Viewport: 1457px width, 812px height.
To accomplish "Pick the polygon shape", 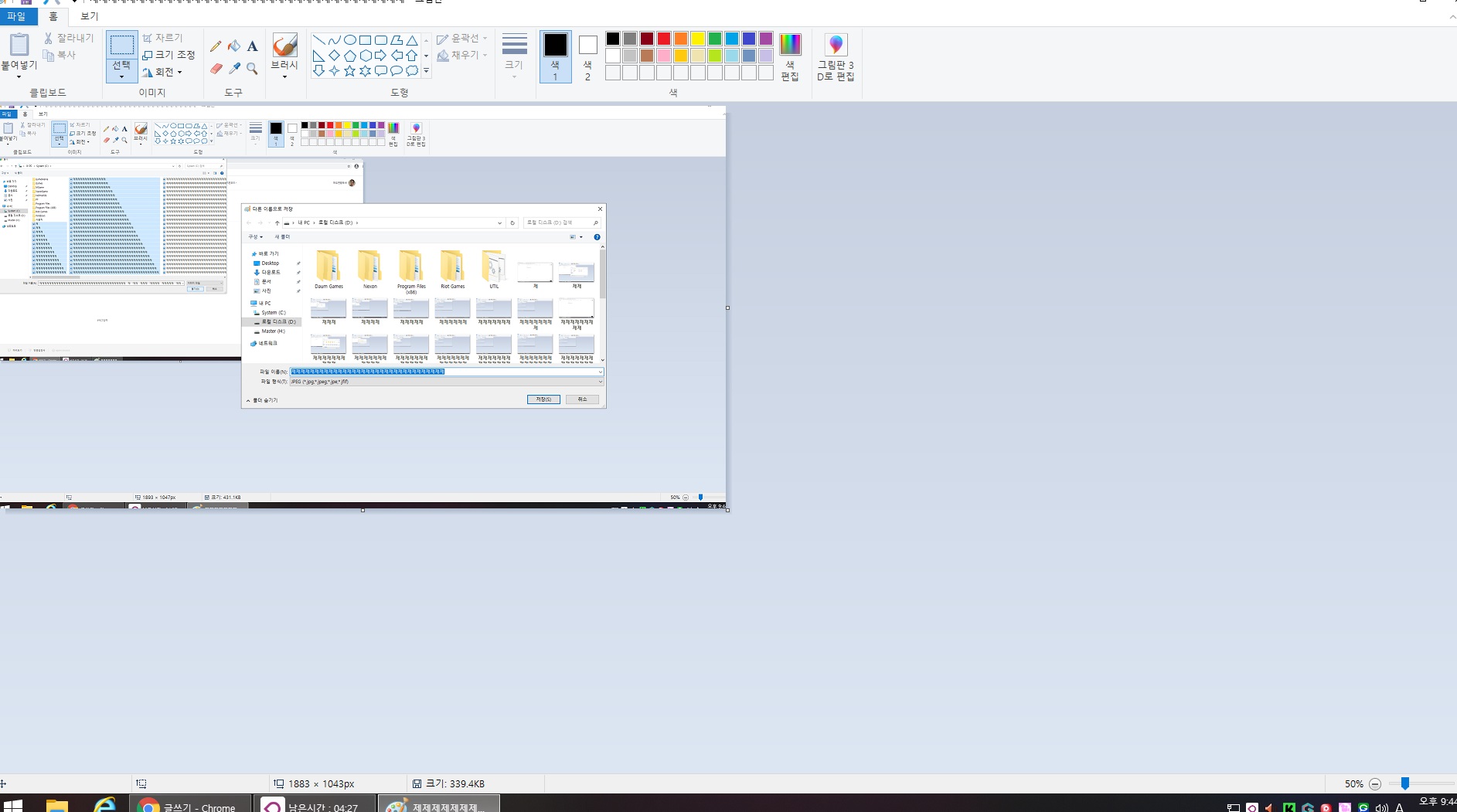I will click(x=397, y=40).
